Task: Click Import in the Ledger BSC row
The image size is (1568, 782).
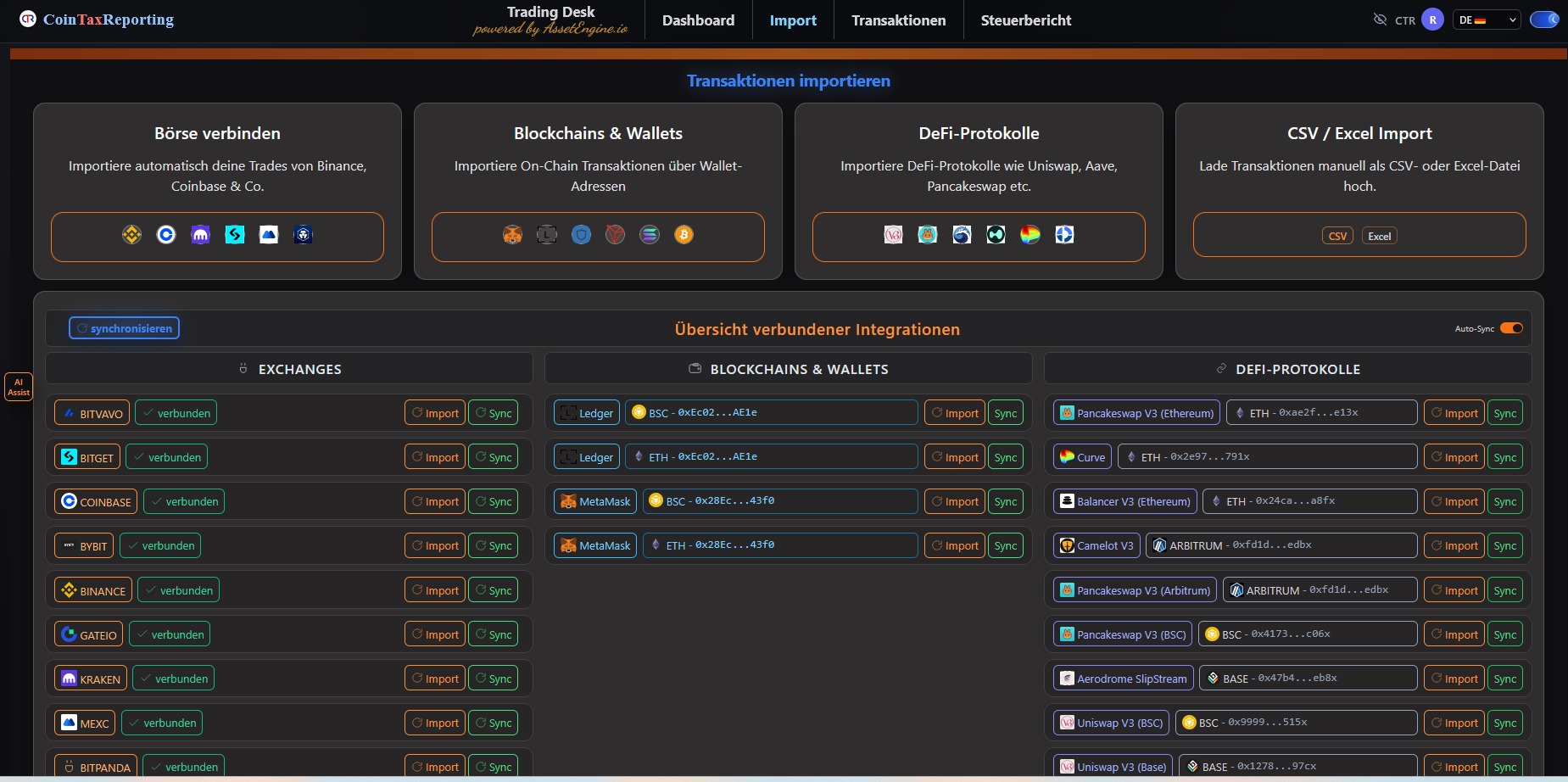Action: click(x=955, y=413)
